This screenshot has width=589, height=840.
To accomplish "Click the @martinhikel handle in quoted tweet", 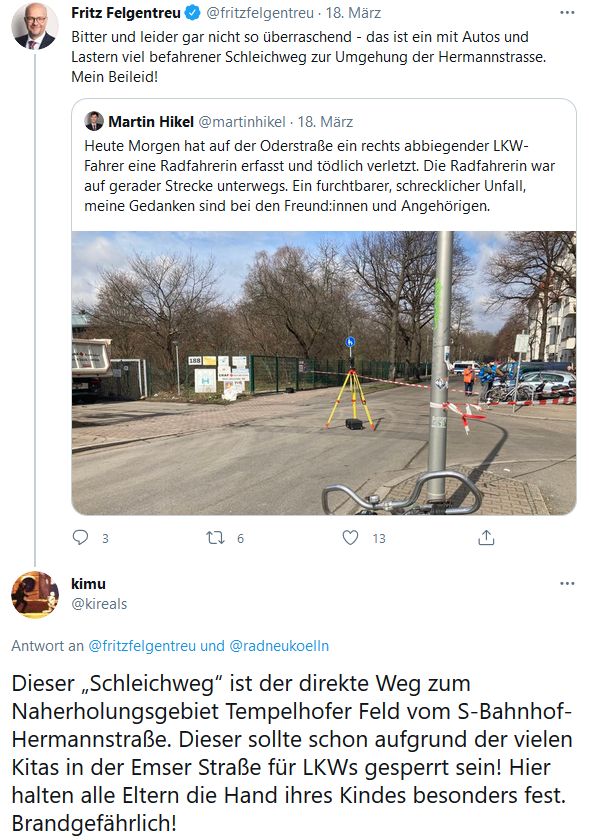I will (x=242, y=122).
